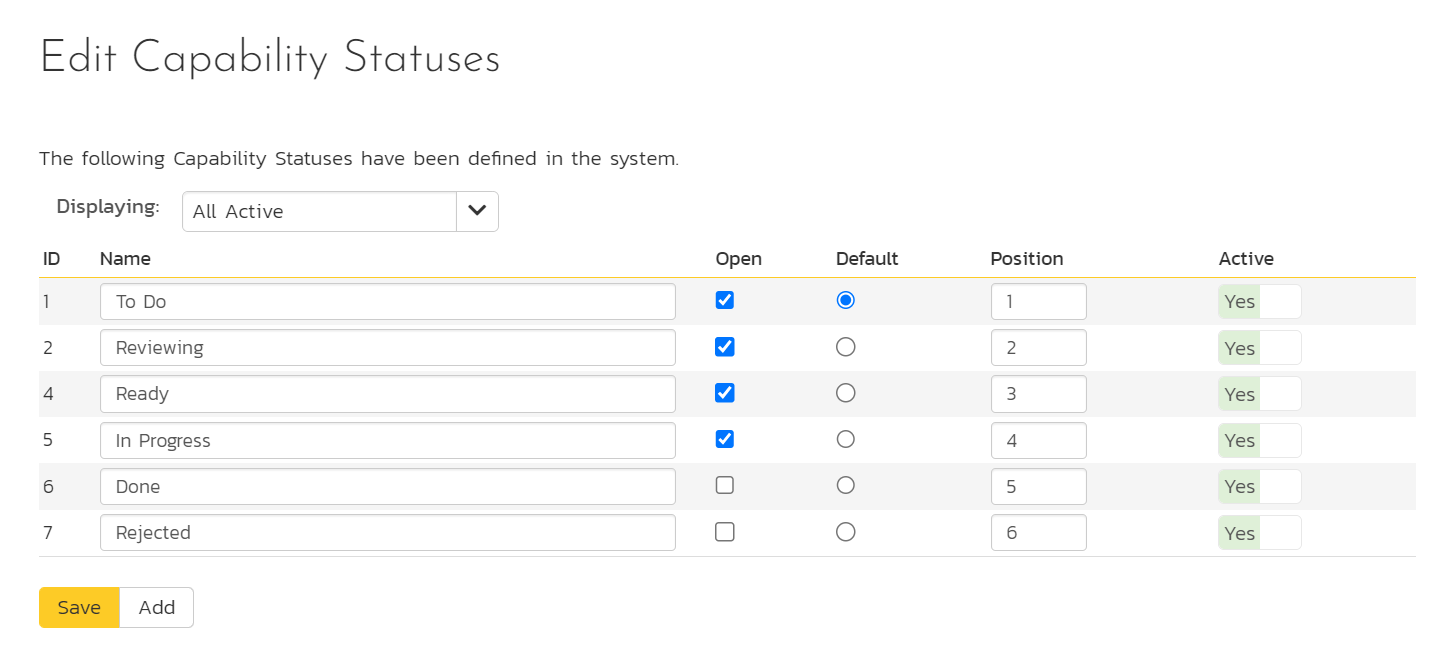The height and width of the screenshot is (664, 1456).
Task: Uncheck the Open checkbox for To Do
Action: (724, 300)
